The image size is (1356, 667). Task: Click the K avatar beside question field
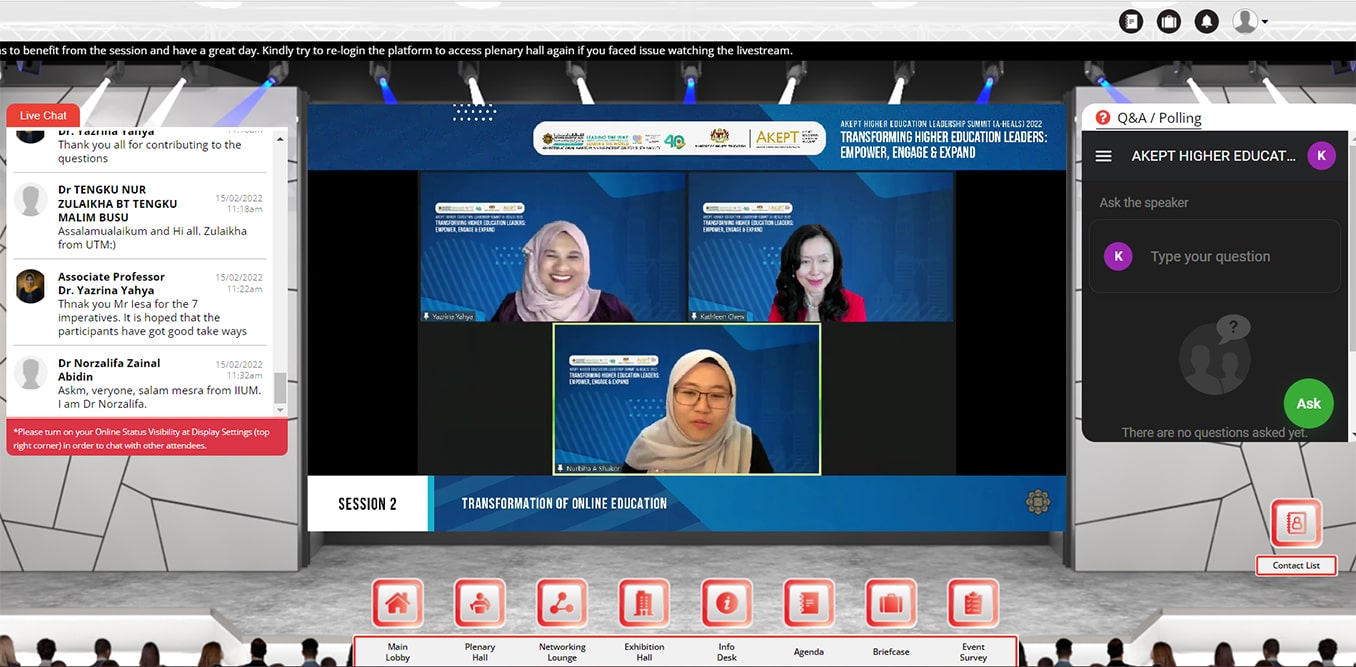pyautogui.click(x=1118, y=256)
